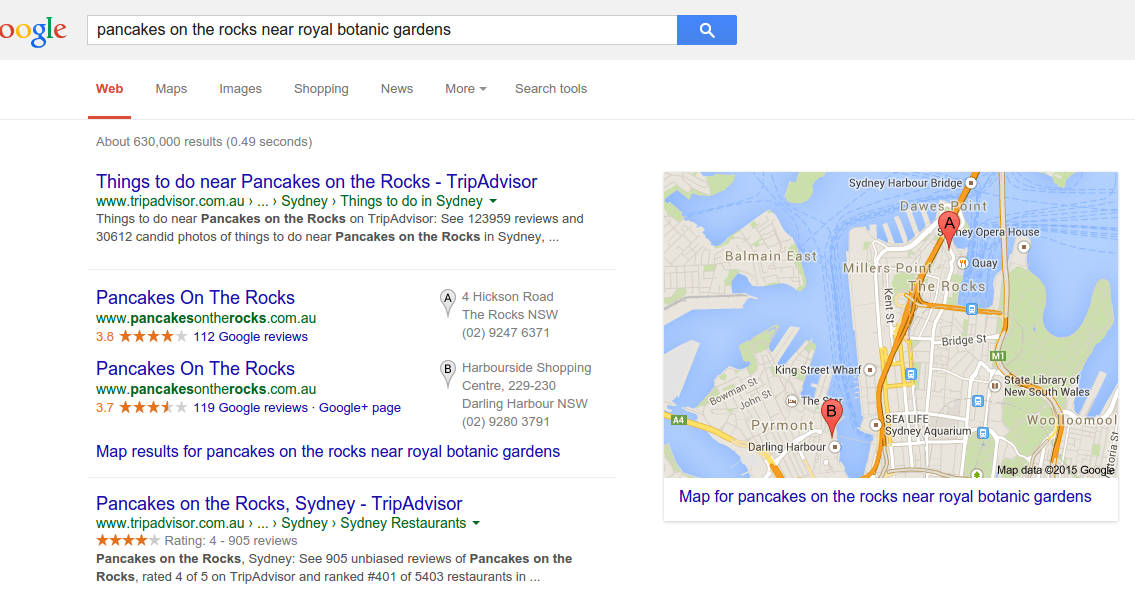Switch to the Web tab
Viewport: 1135px width, 596px height.
pyautogui.click(x=109, y=88)
